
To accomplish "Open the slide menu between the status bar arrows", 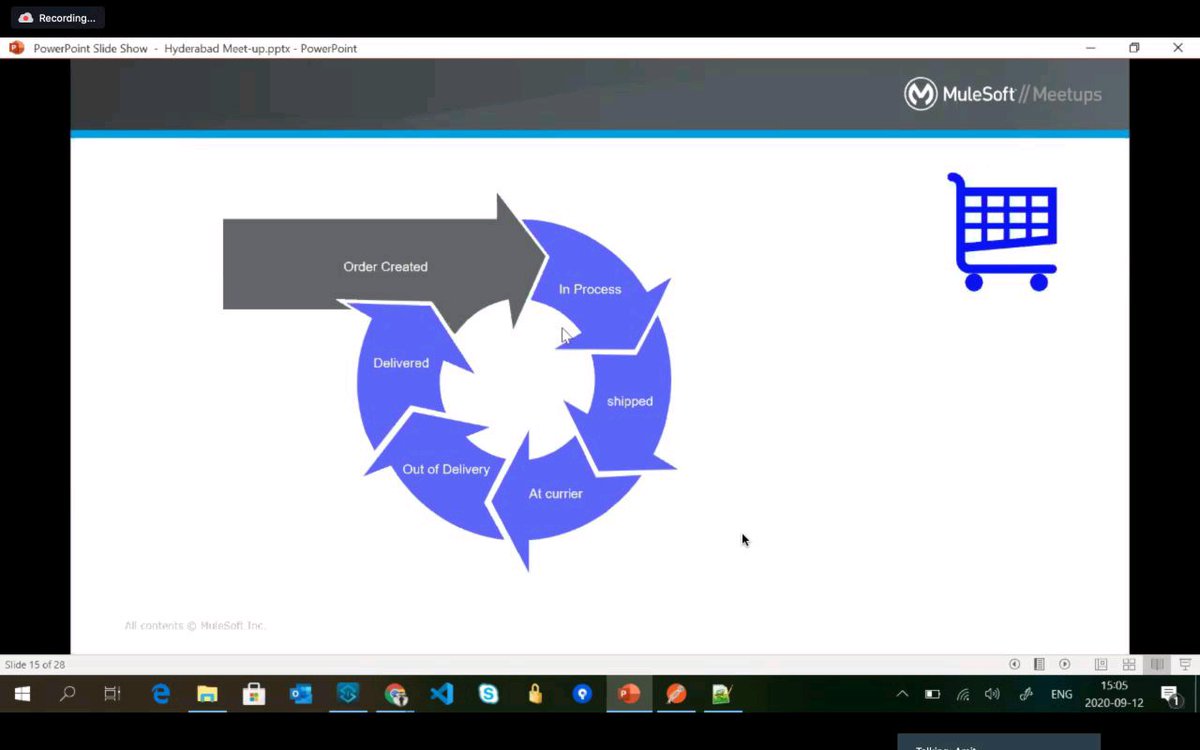I will [1039, 664].
